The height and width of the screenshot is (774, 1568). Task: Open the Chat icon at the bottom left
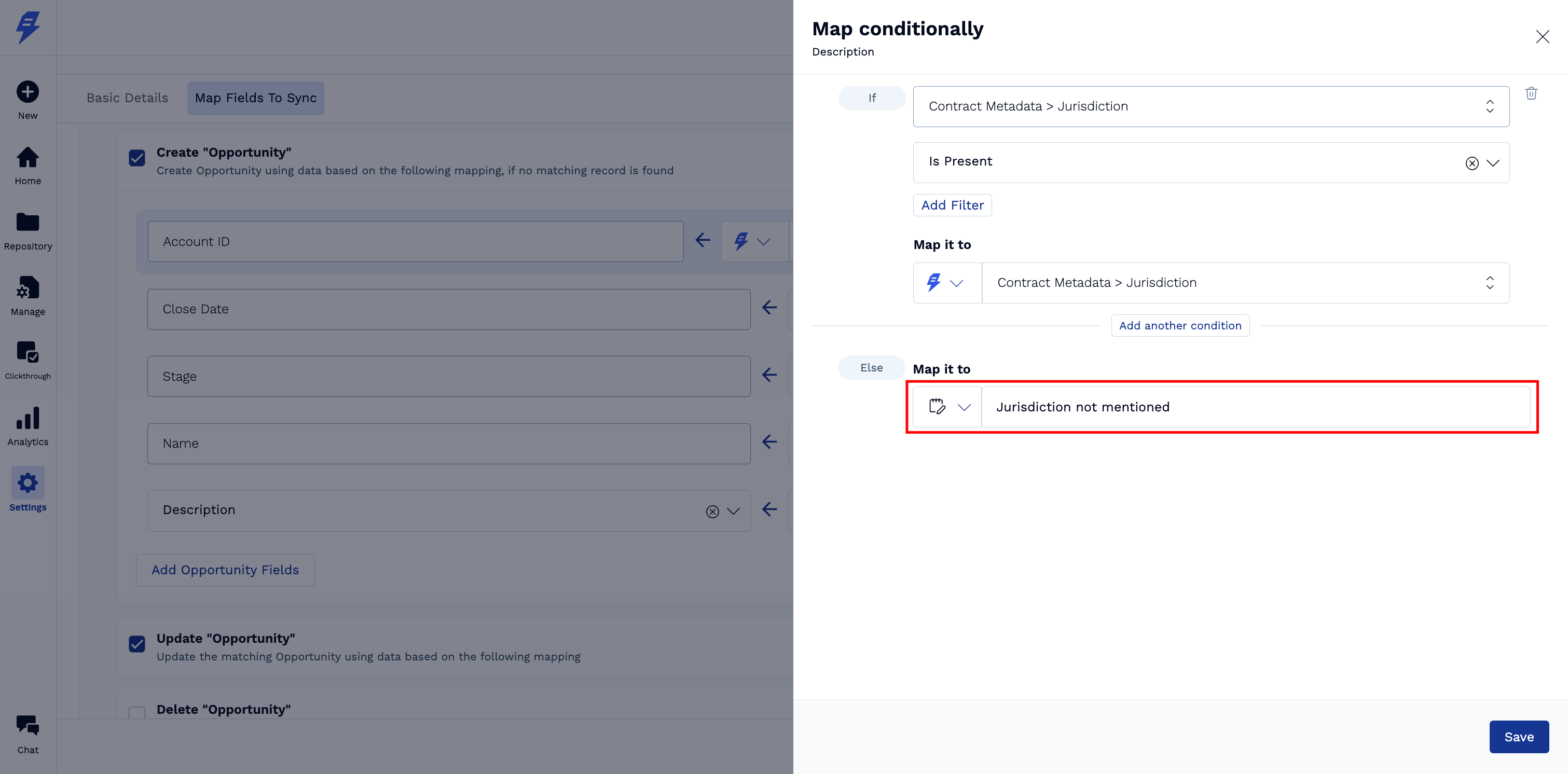pos(27,725)
